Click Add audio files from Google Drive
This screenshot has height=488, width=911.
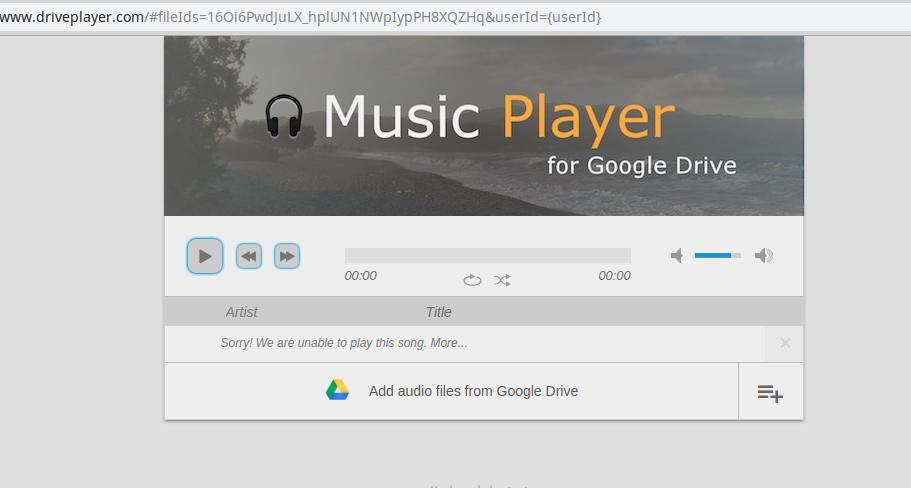pyautogui.click(x=451, y=391)
